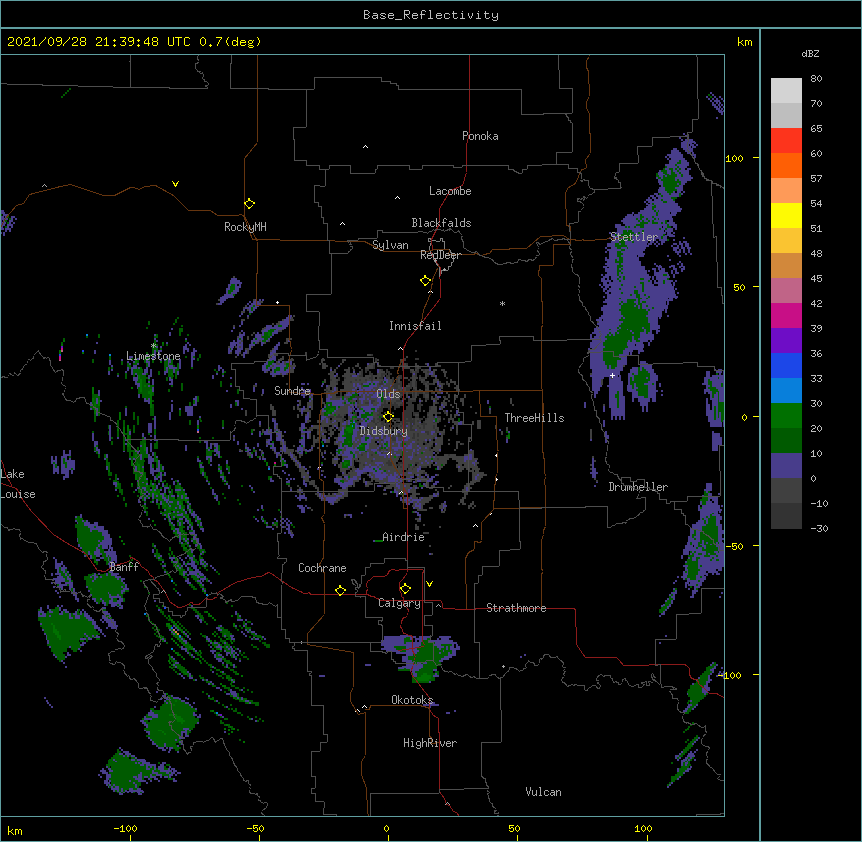Click the Ponoka city label

point(480,136)
